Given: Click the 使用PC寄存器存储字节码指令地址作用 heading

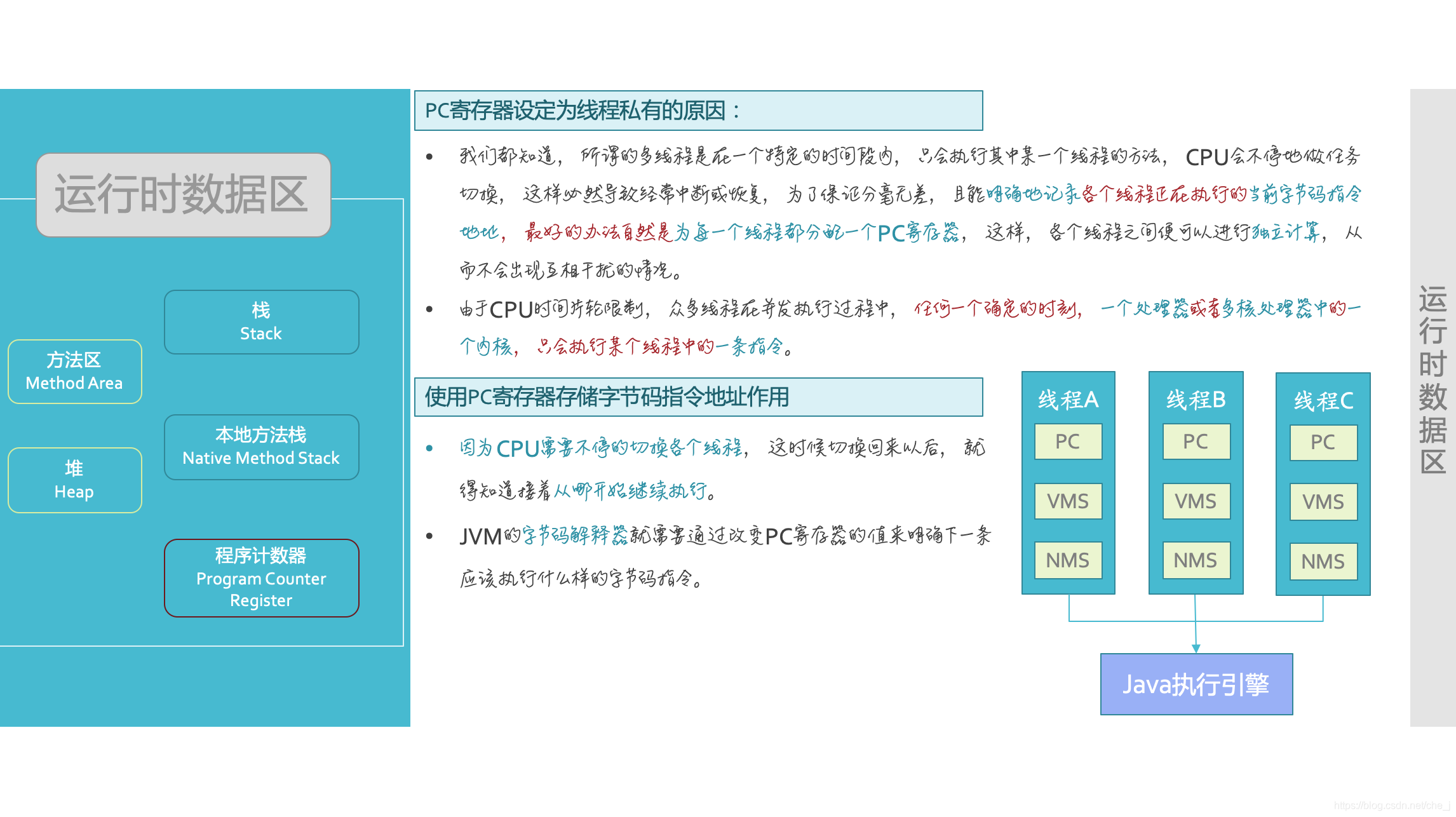Looking at the screenshot, I should click(698, 397).
